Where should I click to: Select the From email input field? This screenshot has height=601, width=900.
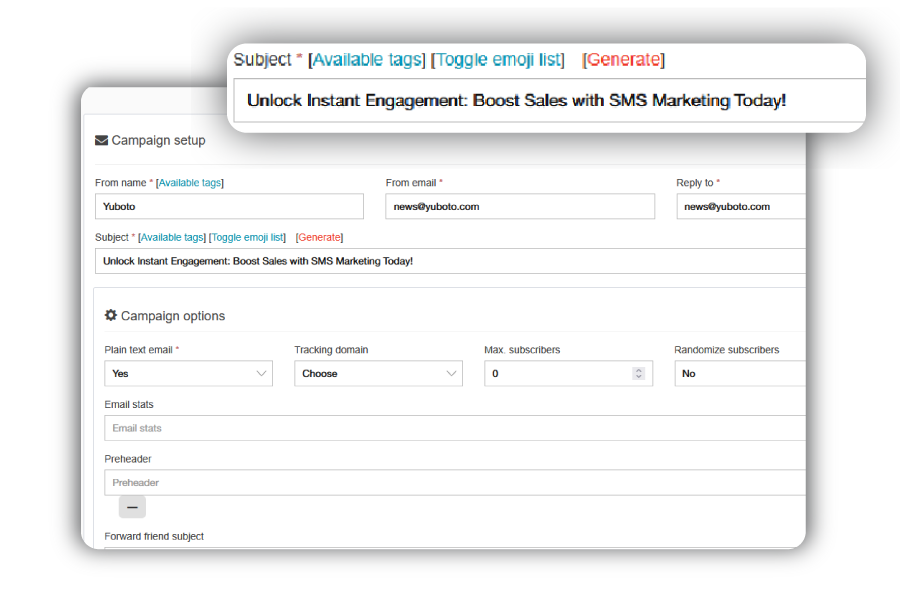(x=519, y=207)
